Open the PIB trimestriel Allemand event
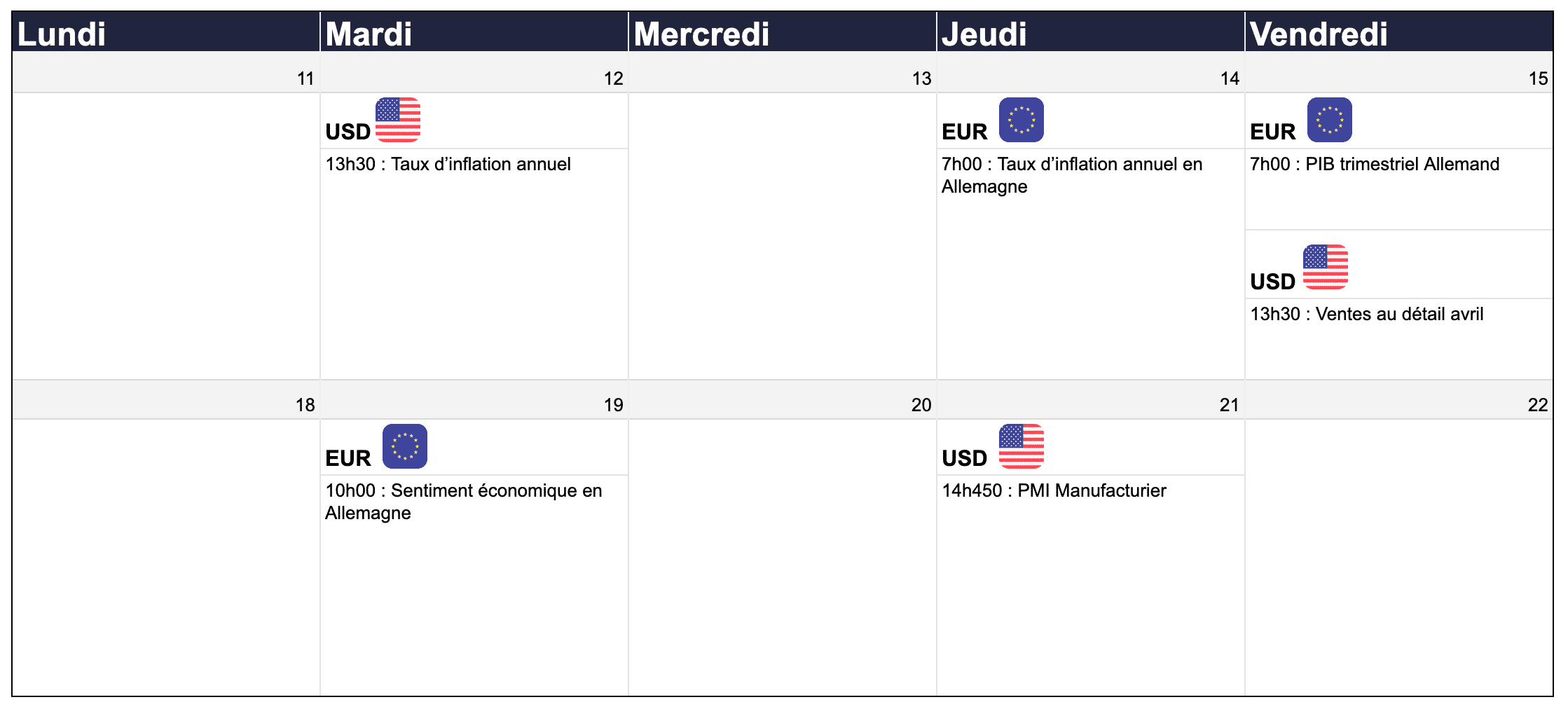 click(1375, 164)
